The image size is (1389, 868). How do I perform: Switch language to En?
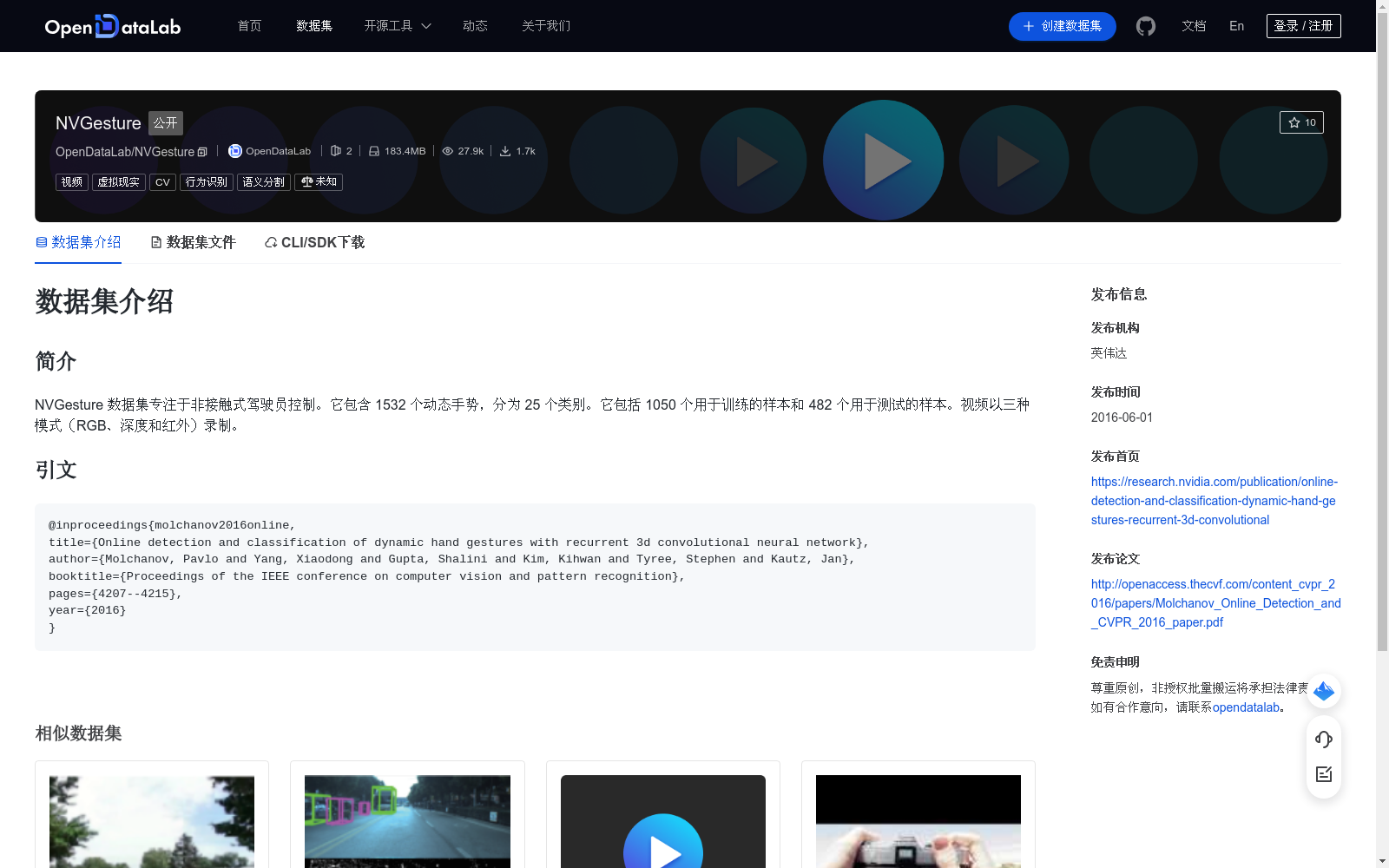tap(1236, 26)
